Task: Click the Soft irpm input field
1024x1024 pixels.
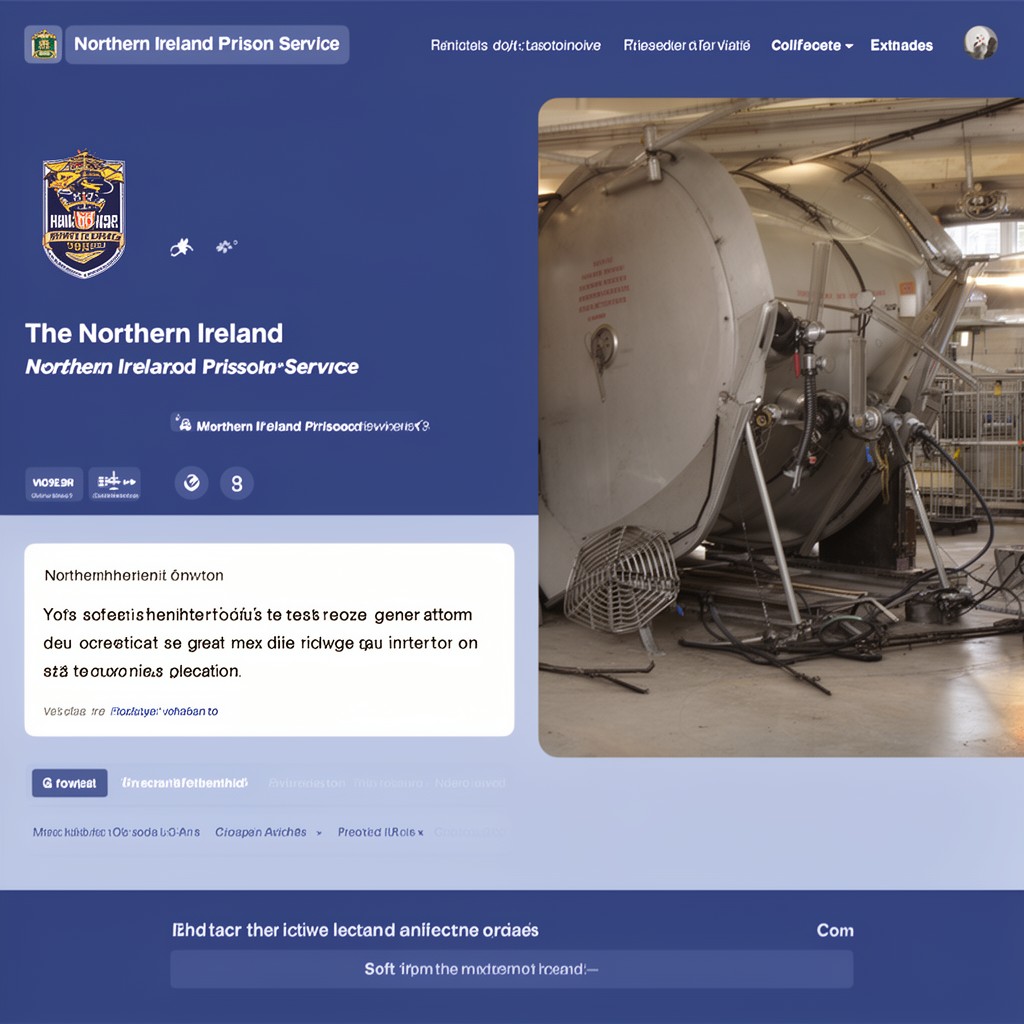Action: click(x=511, y=969)
